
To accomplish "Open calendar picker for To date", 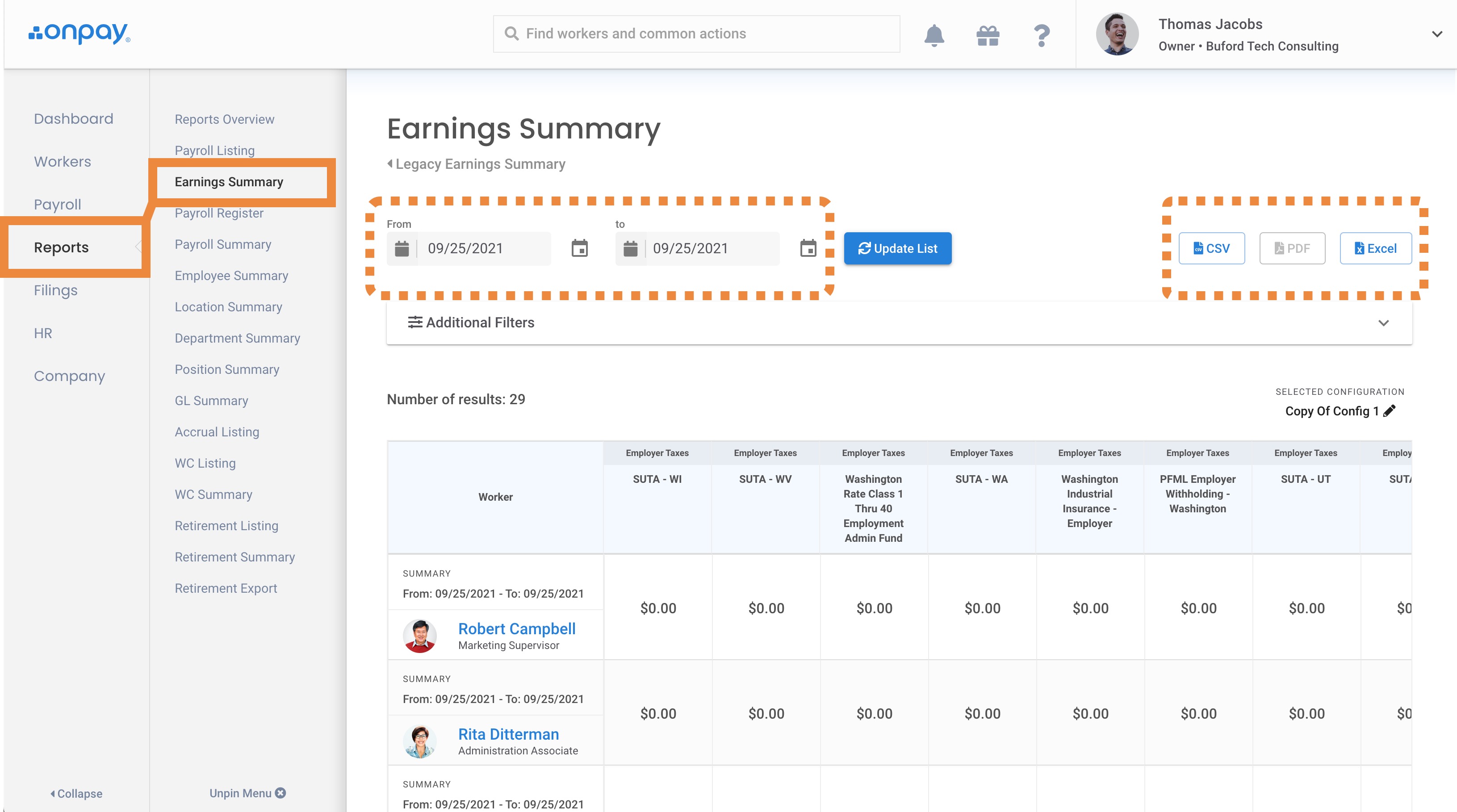I will pos(808,248).
